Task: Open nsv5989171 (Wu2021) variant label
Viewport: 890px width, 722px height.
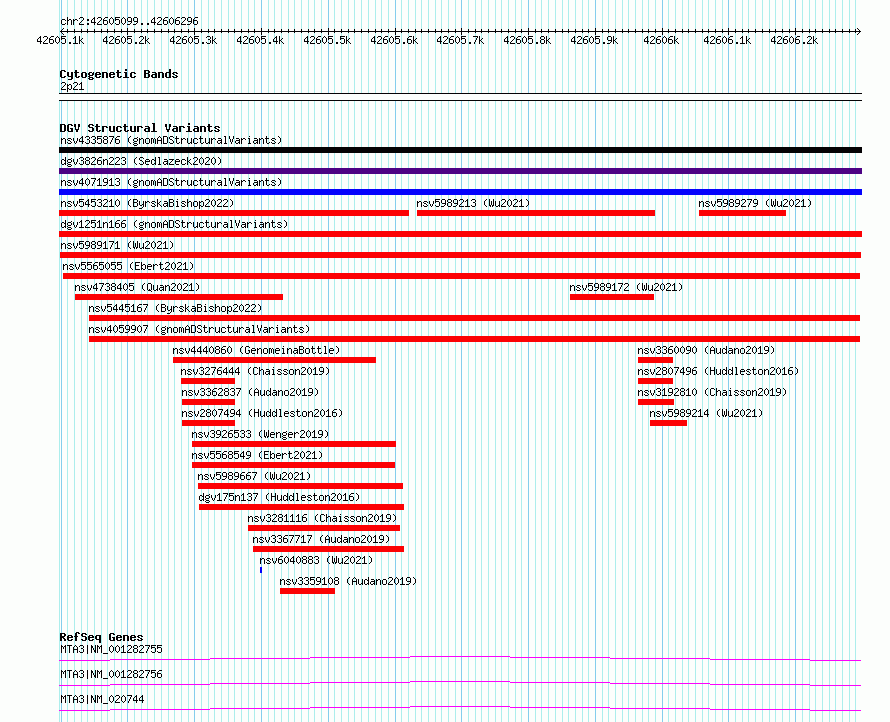Action: coord(117,245)
